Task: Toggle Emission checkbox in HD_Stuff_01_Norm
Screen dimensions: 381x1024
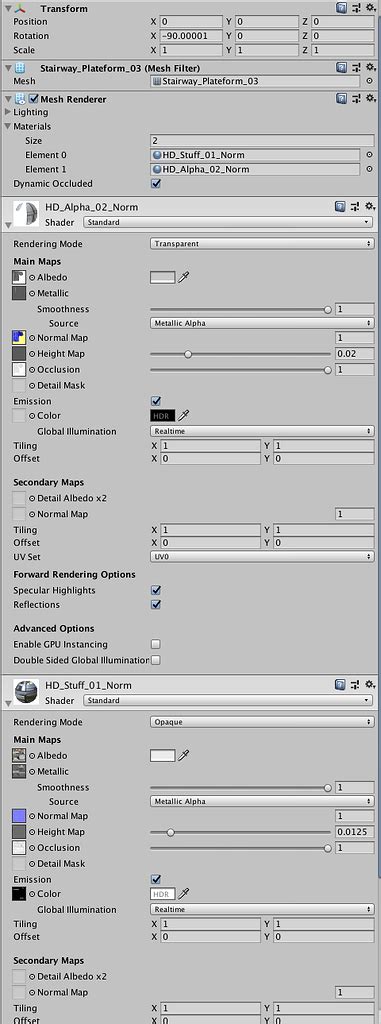Action: point(156,879)
